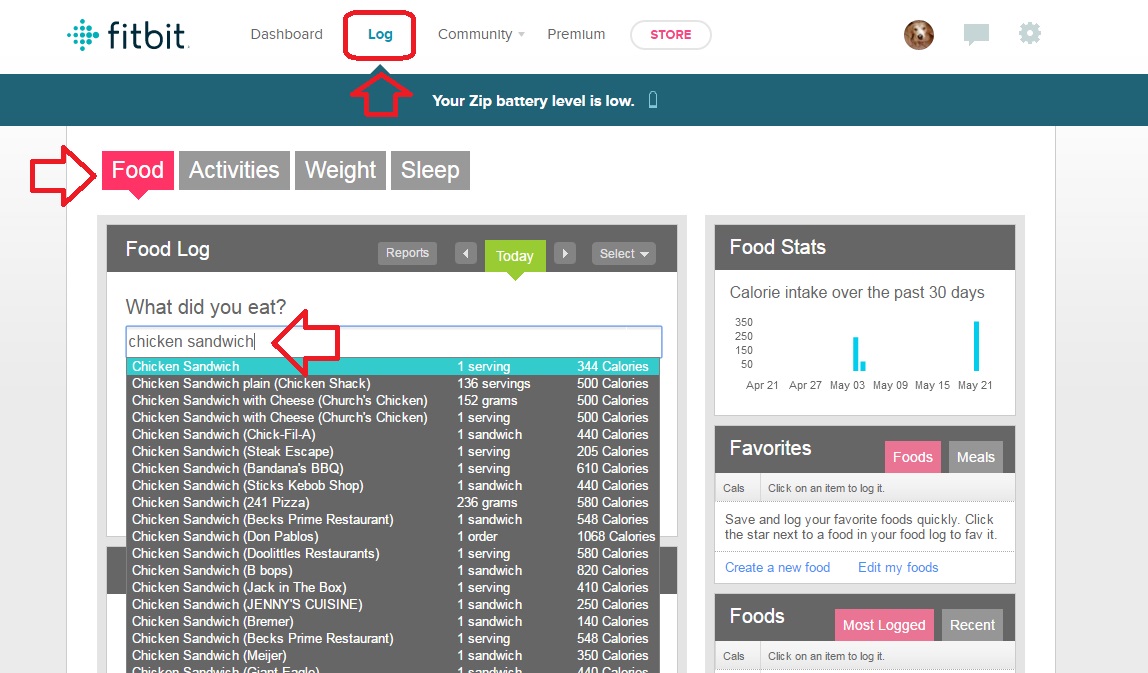
Task: Open the Log menu item
Action: [x=380, y=34]
